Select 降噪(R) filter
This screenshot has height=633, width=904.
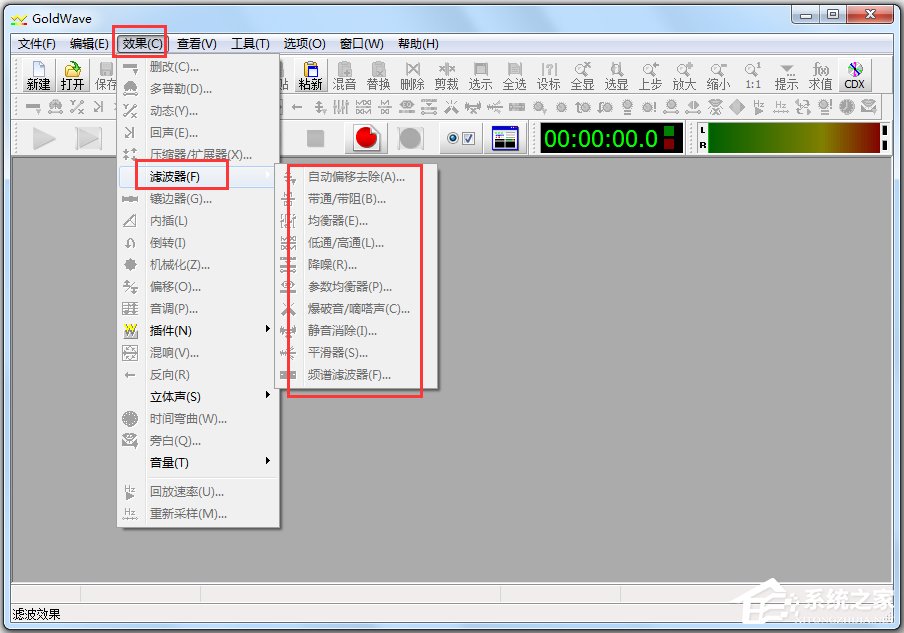click(x=356, y=265)
